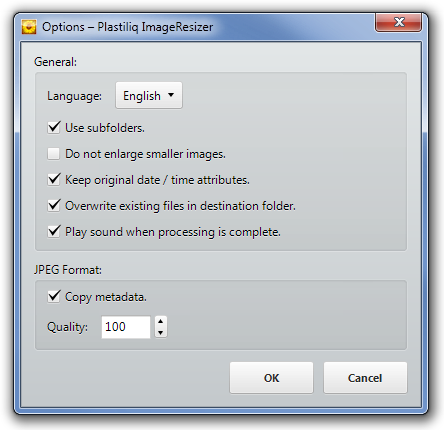Click the General: section heading

pyautogui.click(x=55, y=62)
